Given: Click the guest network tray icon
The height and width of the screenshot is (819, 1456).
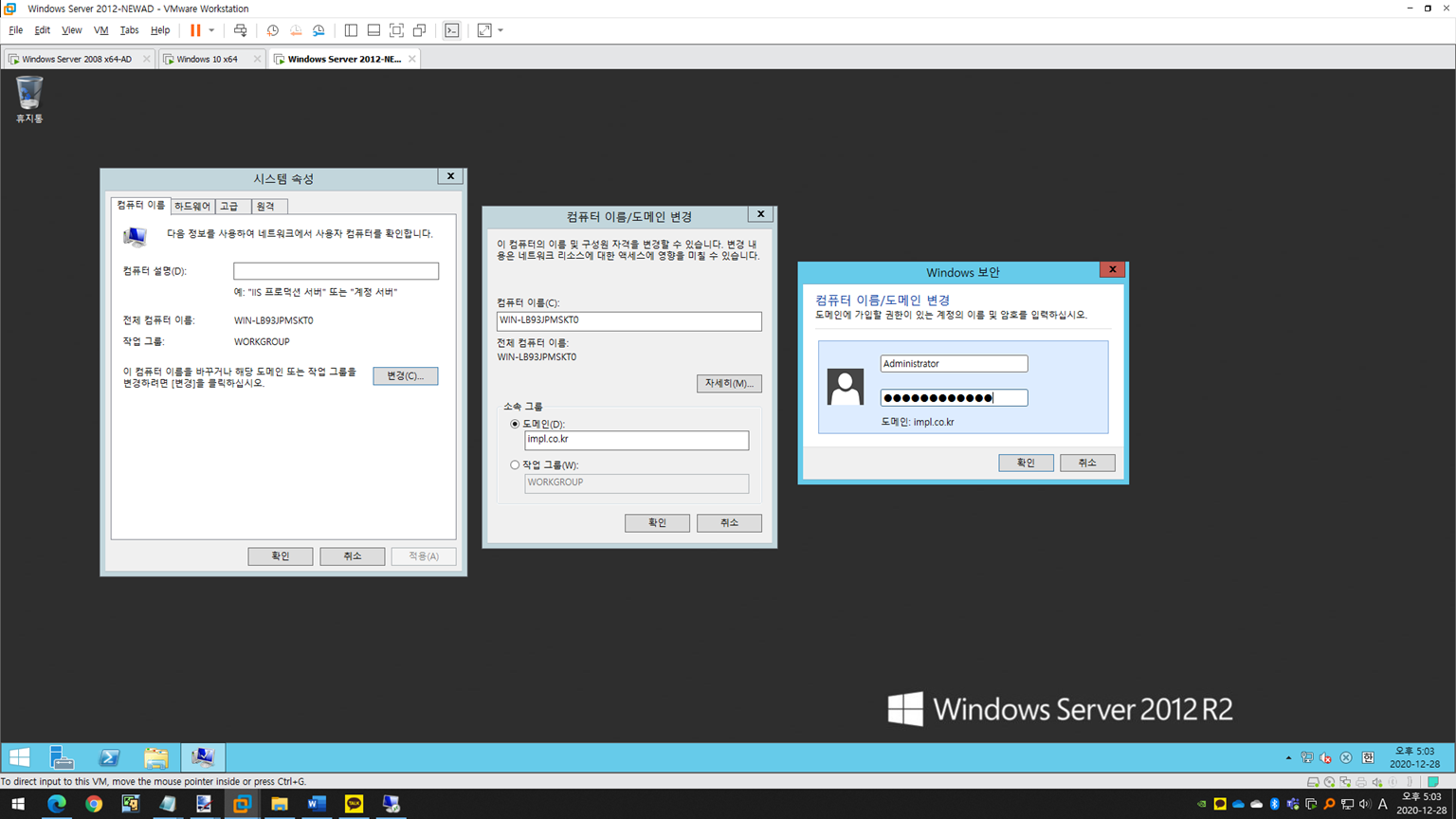Looking at the screenshot, I should pyautogui.click(x=1307, y=758).
